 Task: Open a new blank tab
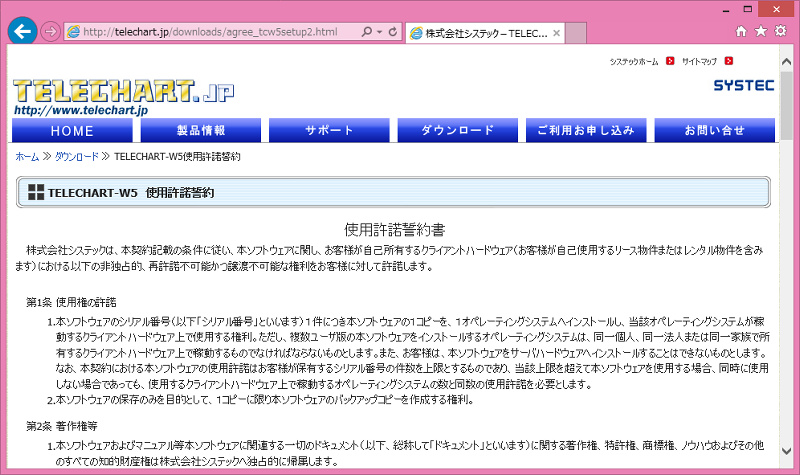point(576,33)
